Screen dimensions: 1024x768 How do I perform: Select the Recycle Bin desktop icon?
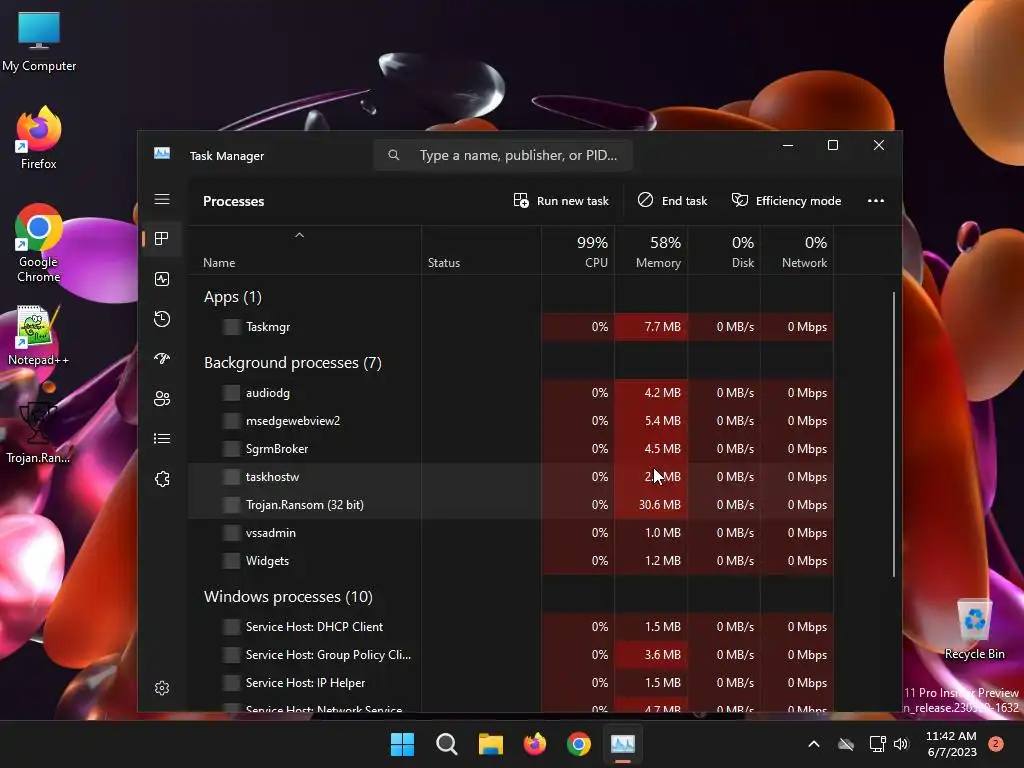[974, 630]
